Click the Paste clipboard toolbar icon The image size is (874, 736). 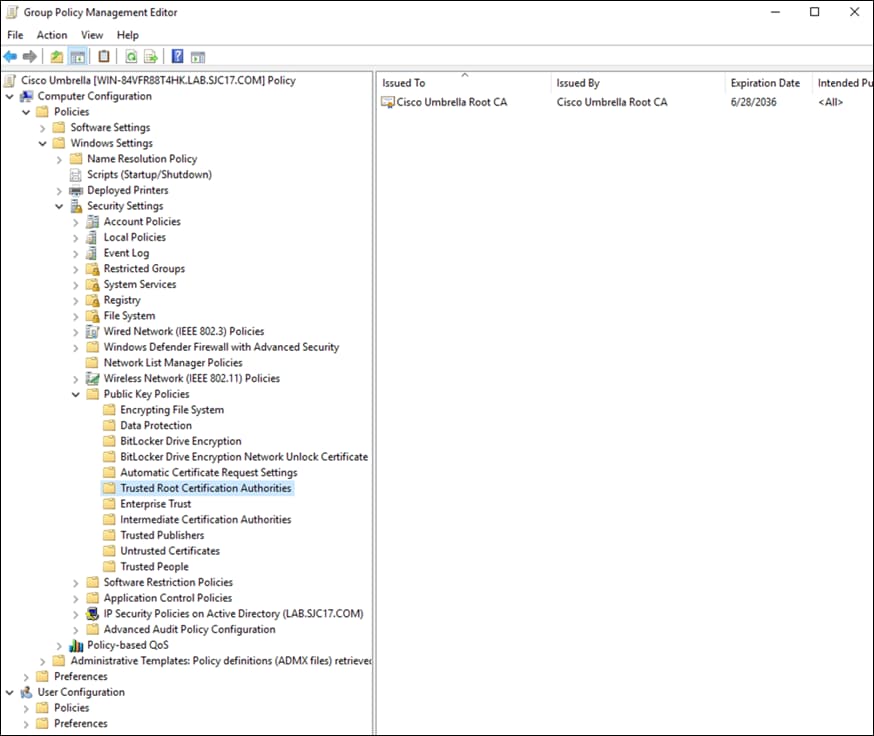104,56
